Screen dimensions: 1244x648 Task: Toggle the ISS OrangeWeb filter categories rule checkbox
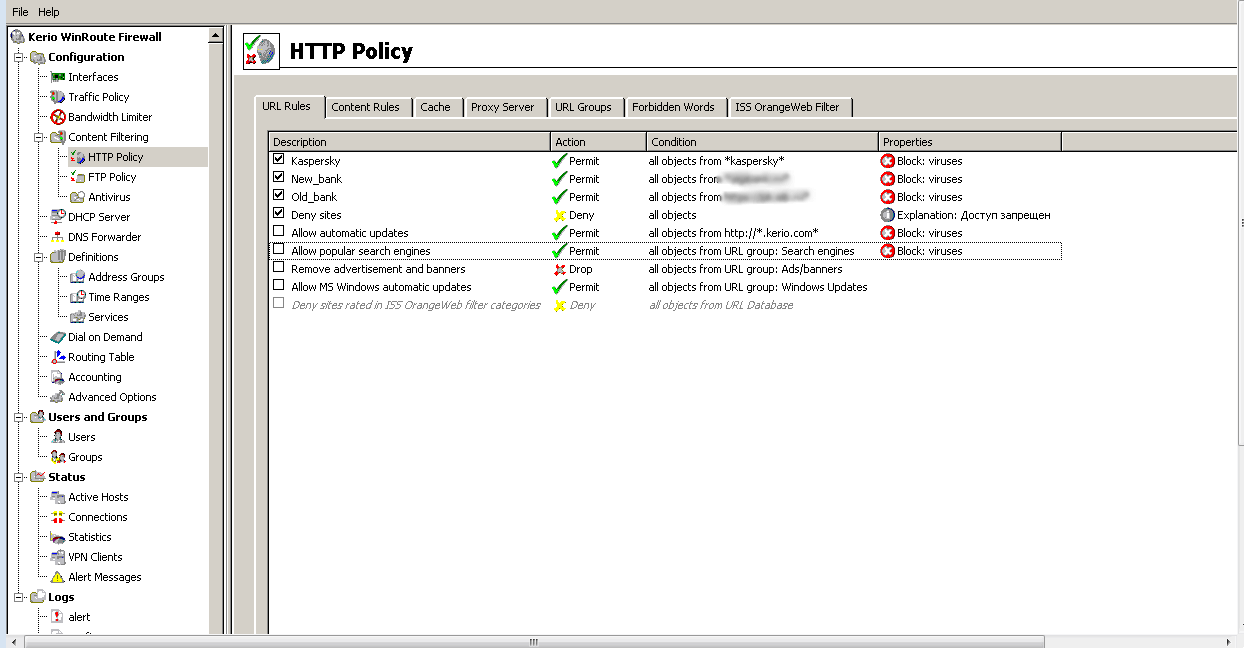279,304
